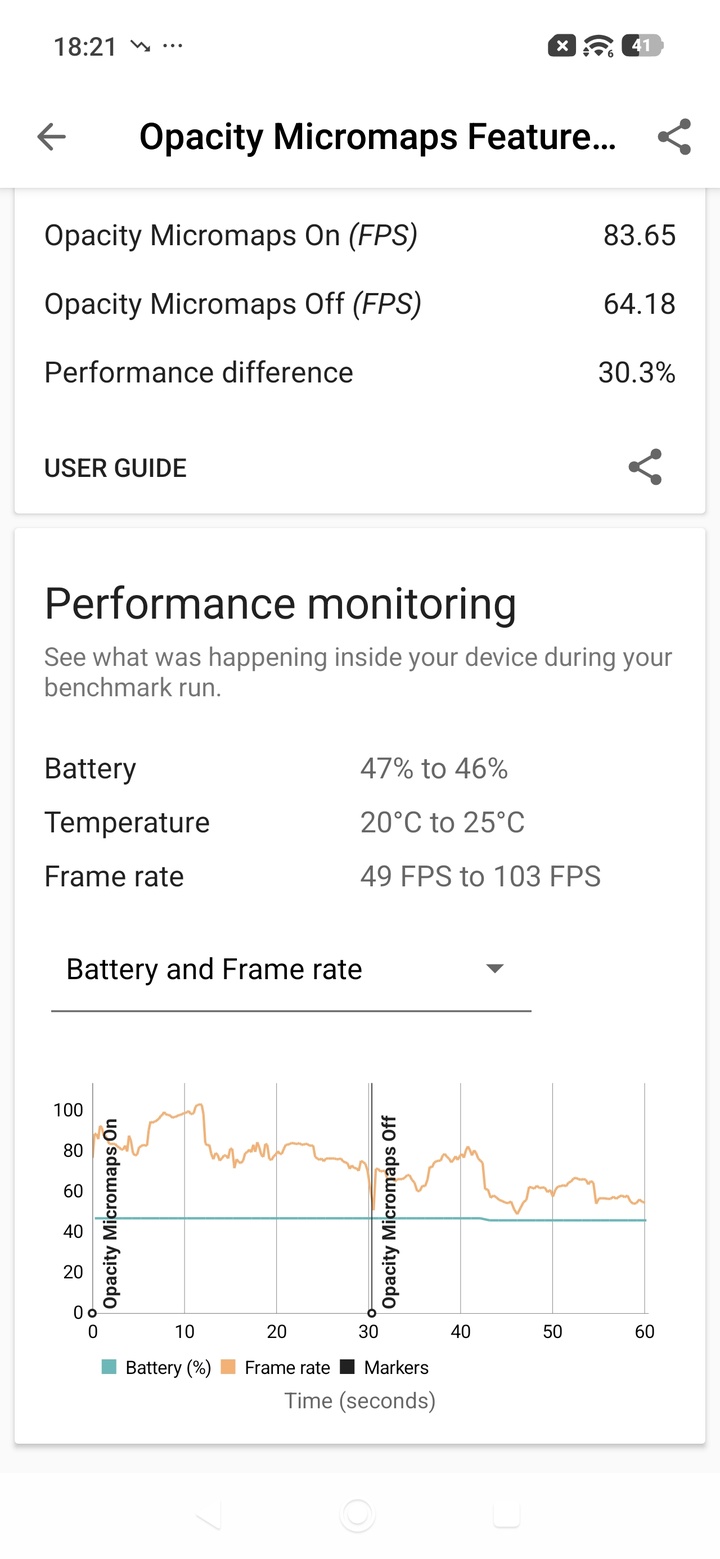The width and height of the screenshot is (720, 1559).
Task: Tap the Performance difference value 30.3%
Action: click(x=636, y=373)
